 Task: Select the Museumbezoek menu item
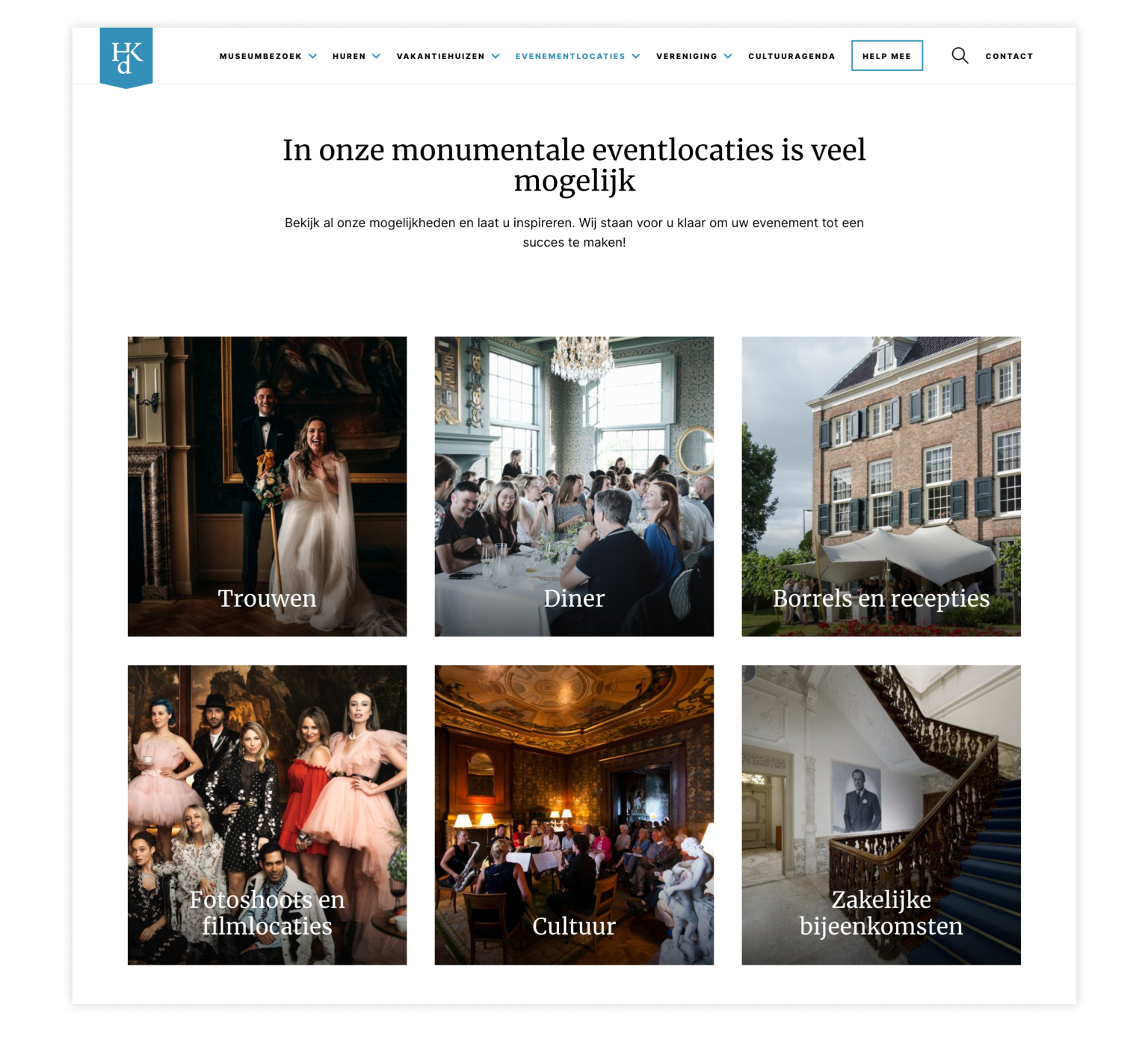pos(260,56)
